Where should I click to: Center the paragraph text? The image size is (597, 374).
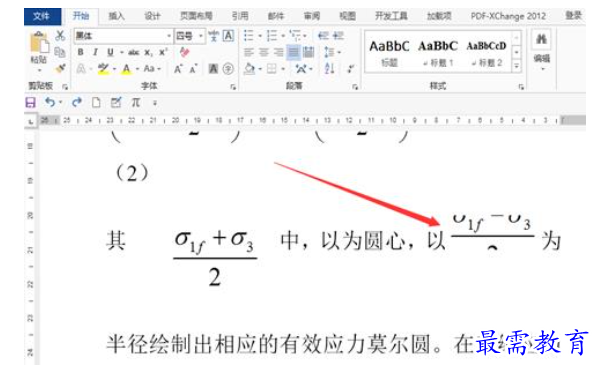click(x=263, y=52)
